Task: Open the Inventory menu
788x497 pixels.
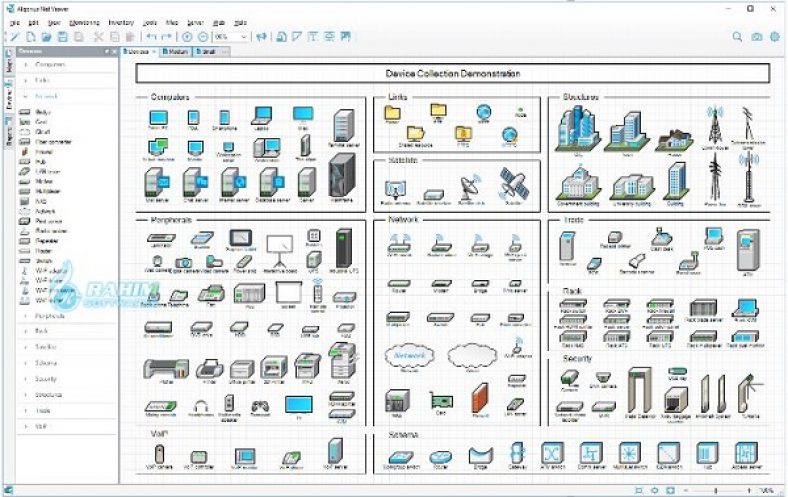Action: pyautogui.click(x=121, y=23)
